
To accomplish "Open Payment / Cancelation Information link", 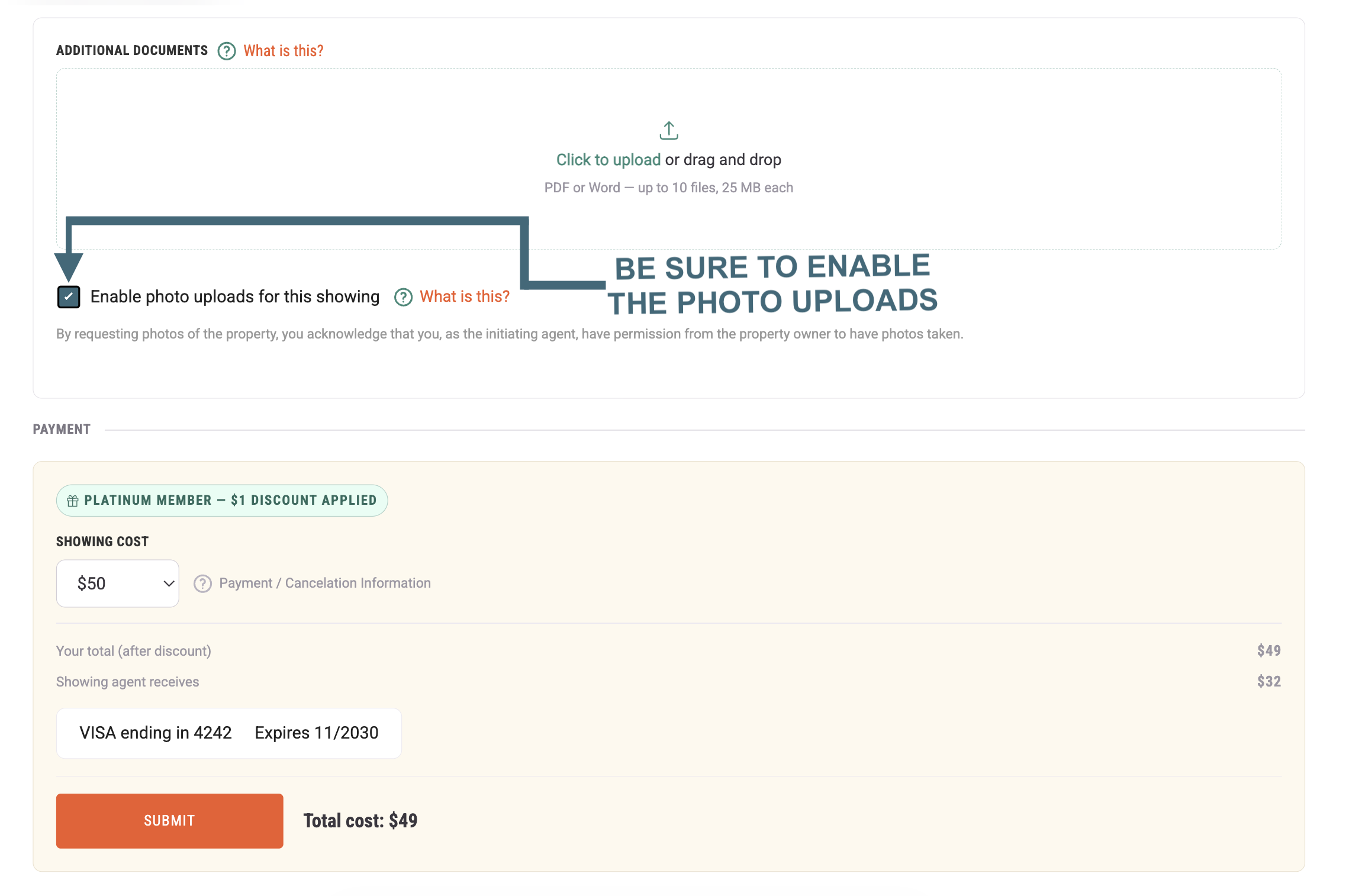I will [325, 583].
